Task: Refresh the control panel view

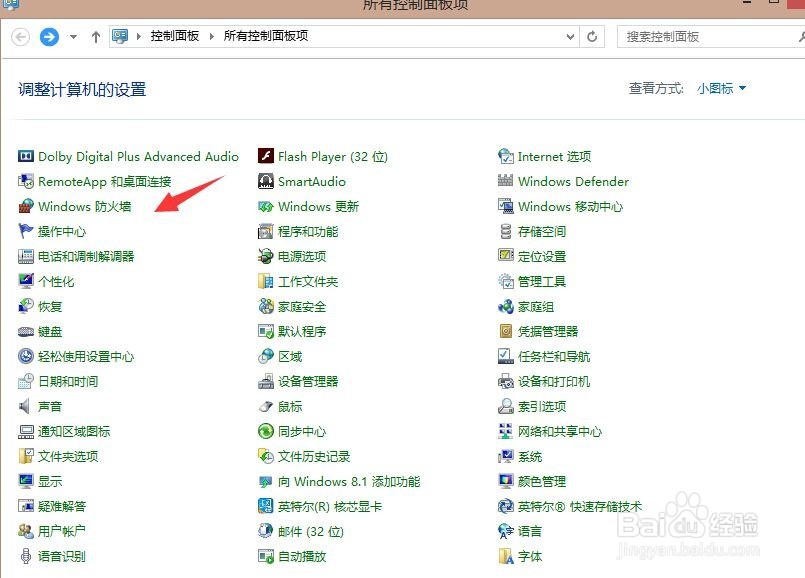Action: [592, 36]
